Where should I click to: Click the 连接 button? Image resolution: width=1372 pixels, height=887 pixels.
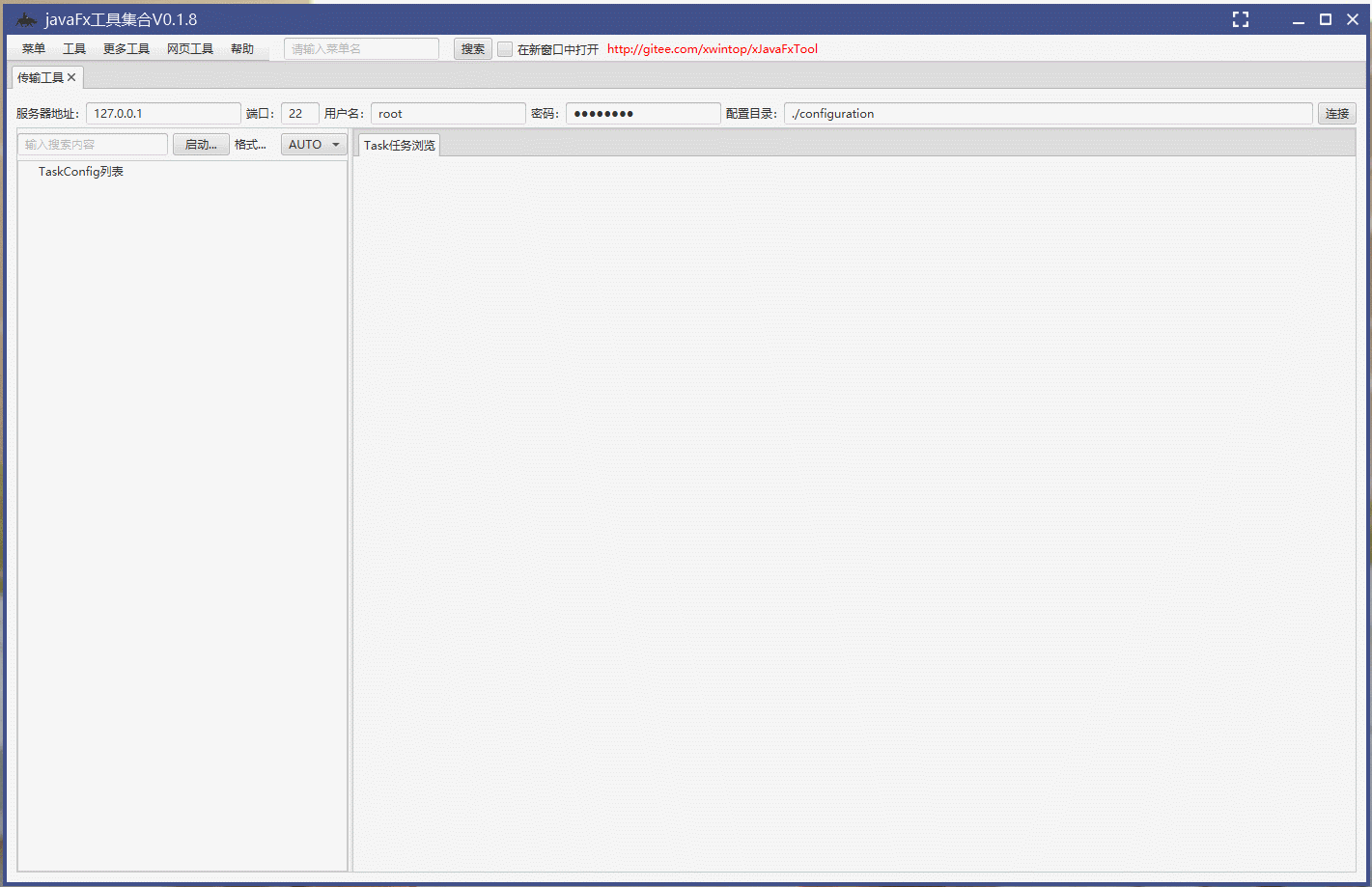coord(1337,114)
